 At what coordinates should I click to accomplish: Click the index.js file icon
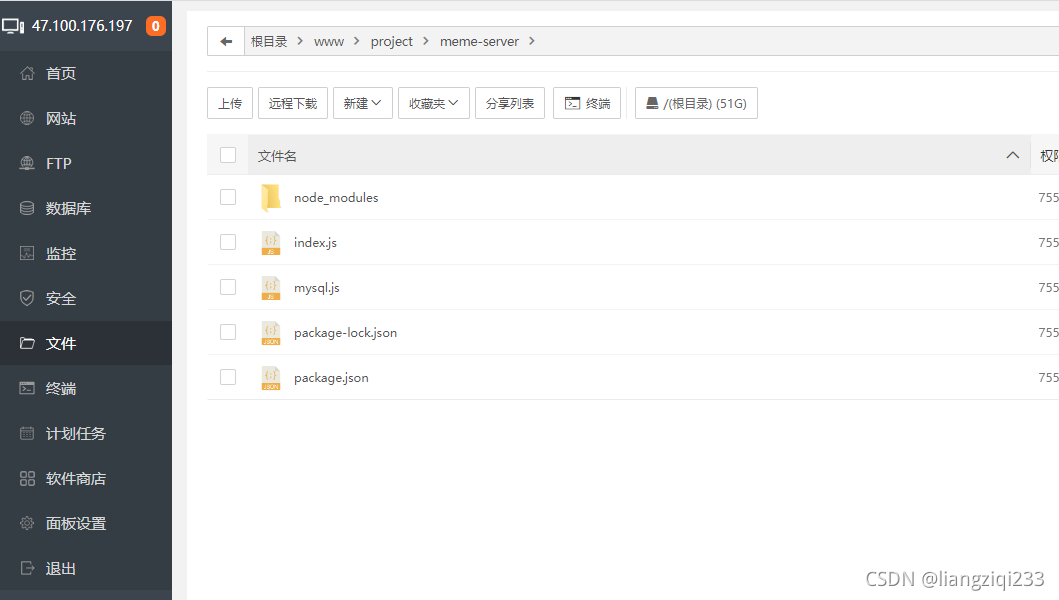[271, 243]
